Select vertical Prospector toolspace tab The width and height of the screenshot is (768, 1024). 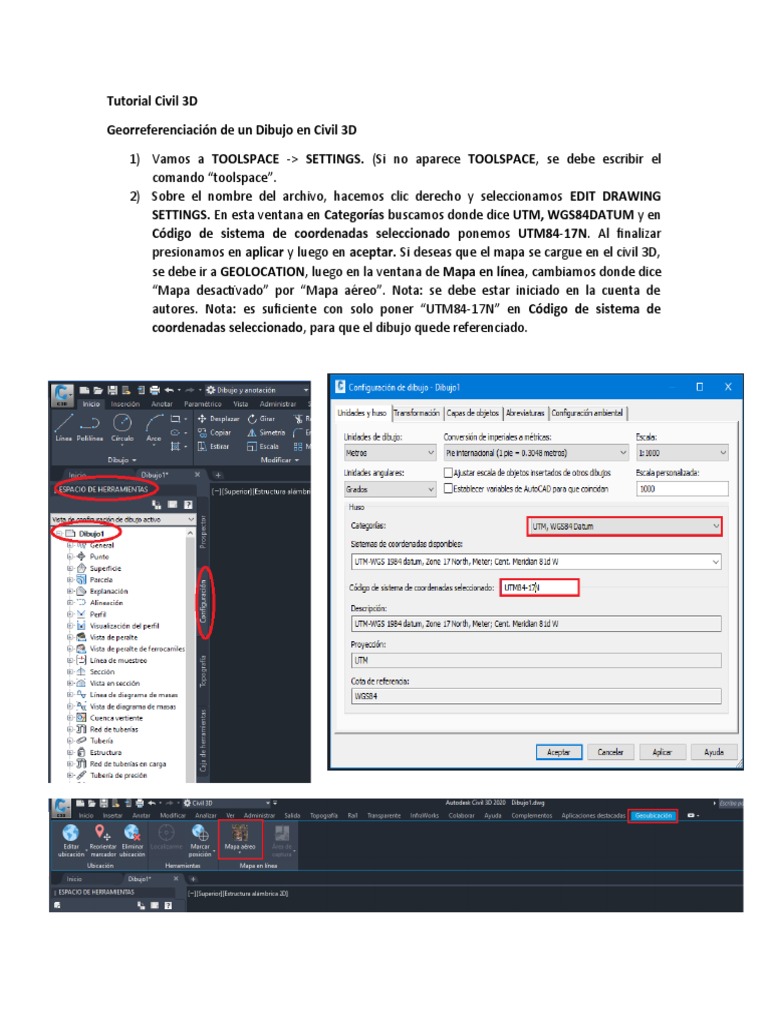(x=204, y=531)
